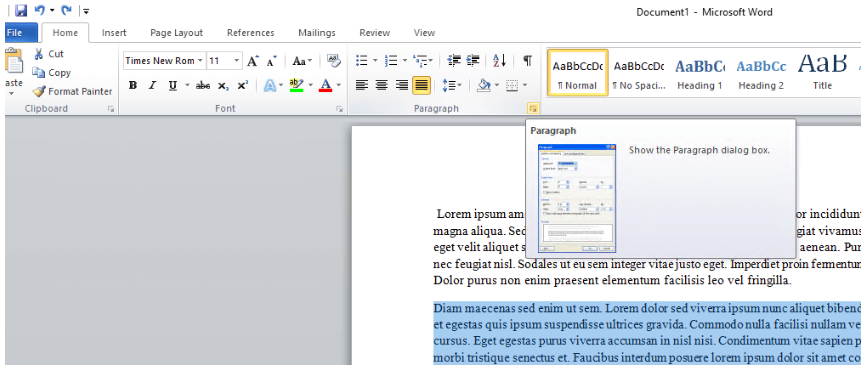Decrease paragraph indent
The image size is (866, 368).
[x=454, y=60]
